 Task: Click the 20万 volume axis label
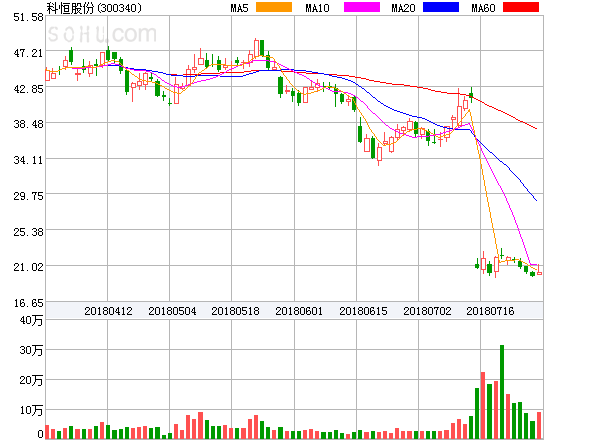tap(31, 380)
